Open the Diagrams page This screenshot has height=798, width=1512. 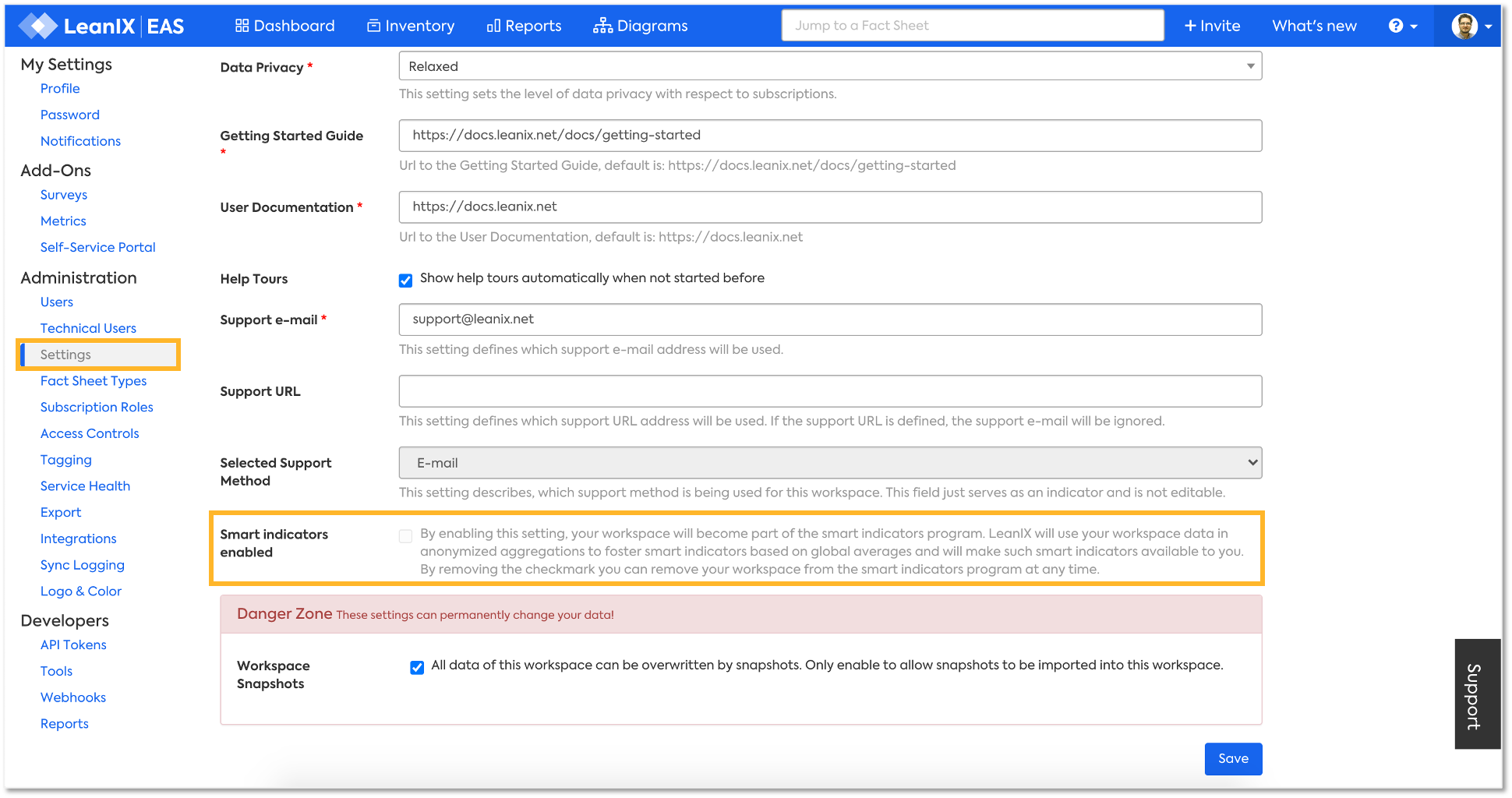640,26
